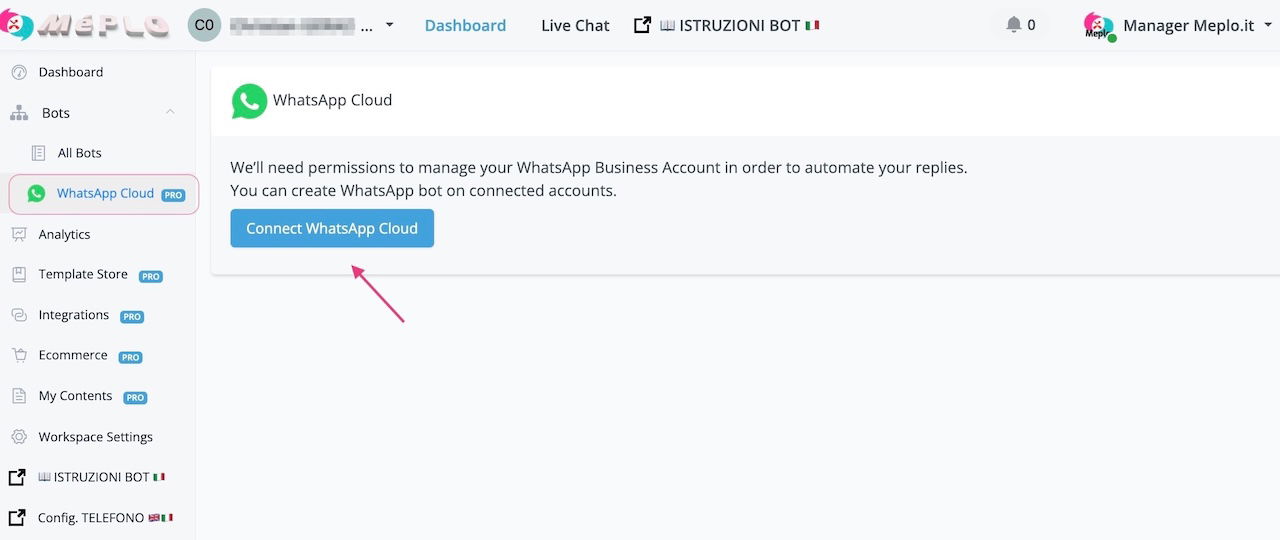Collapse the Bots section chevron
The image size is (1280, 540).
click(170, 112)
